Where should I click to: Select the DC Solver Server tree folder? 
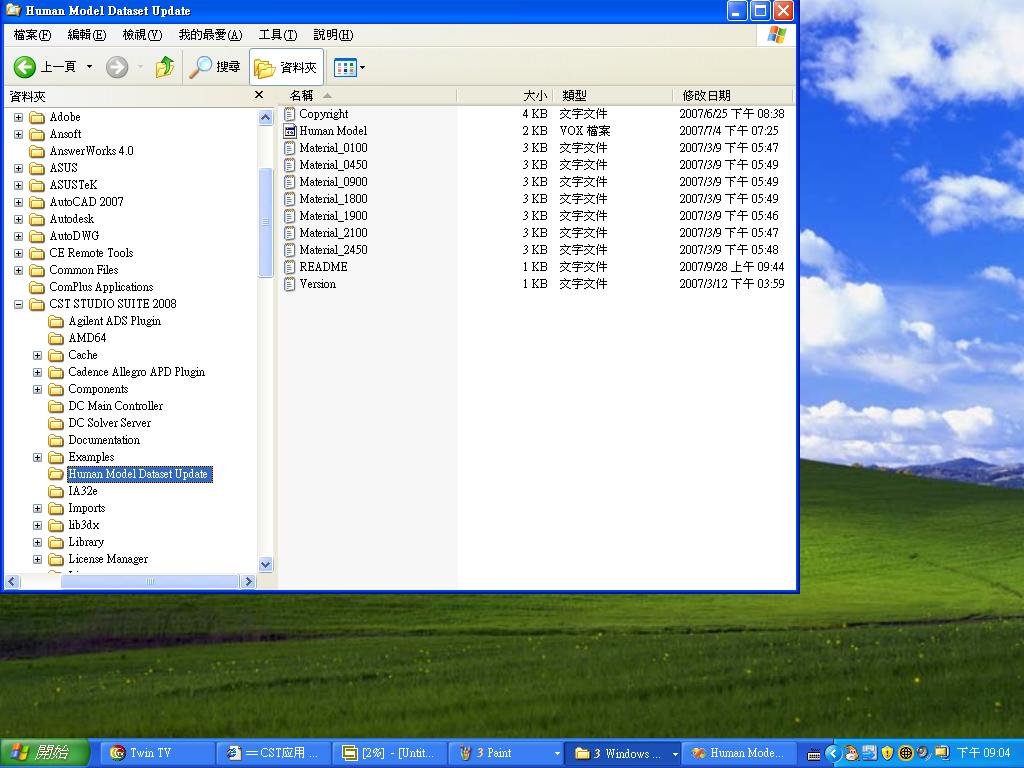pyautogui.click(x=110, y=423)
